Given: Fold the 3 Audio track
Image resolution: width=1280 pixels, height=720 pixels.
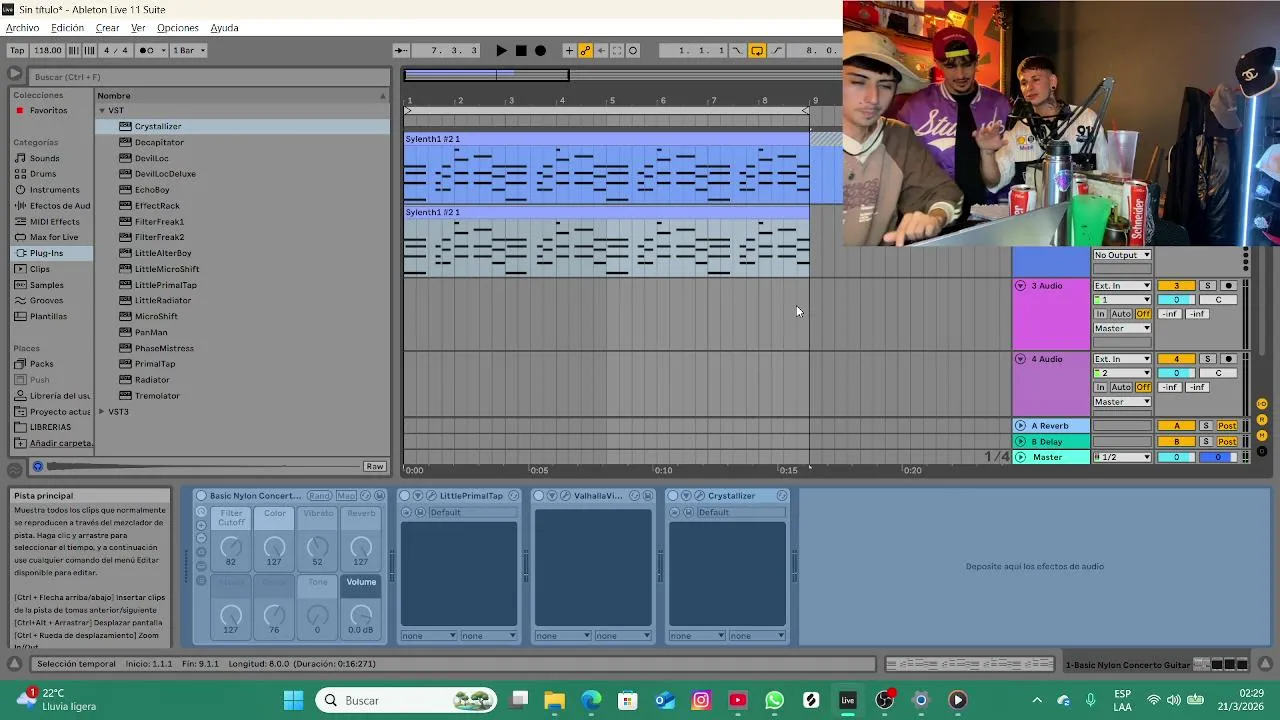Looking at the screenshot, I should 1020,286.
